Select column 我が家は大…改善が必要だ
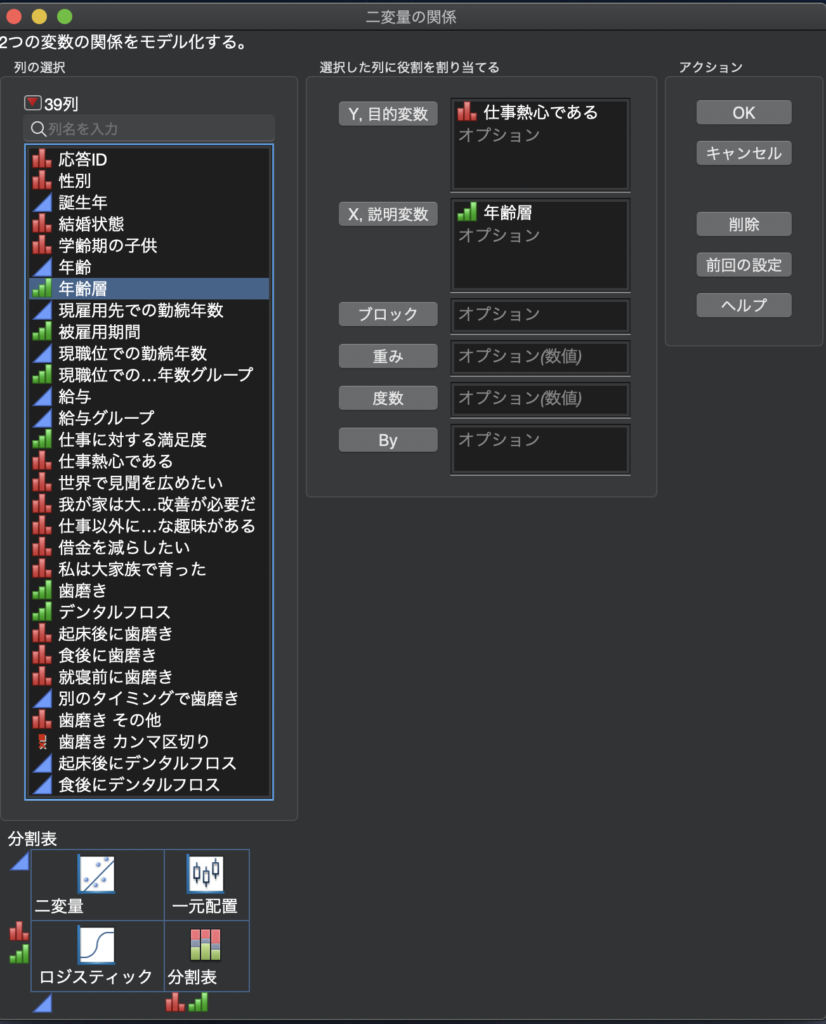The height and width of the screenshot is (1024, 826). (x=149, y=504)
